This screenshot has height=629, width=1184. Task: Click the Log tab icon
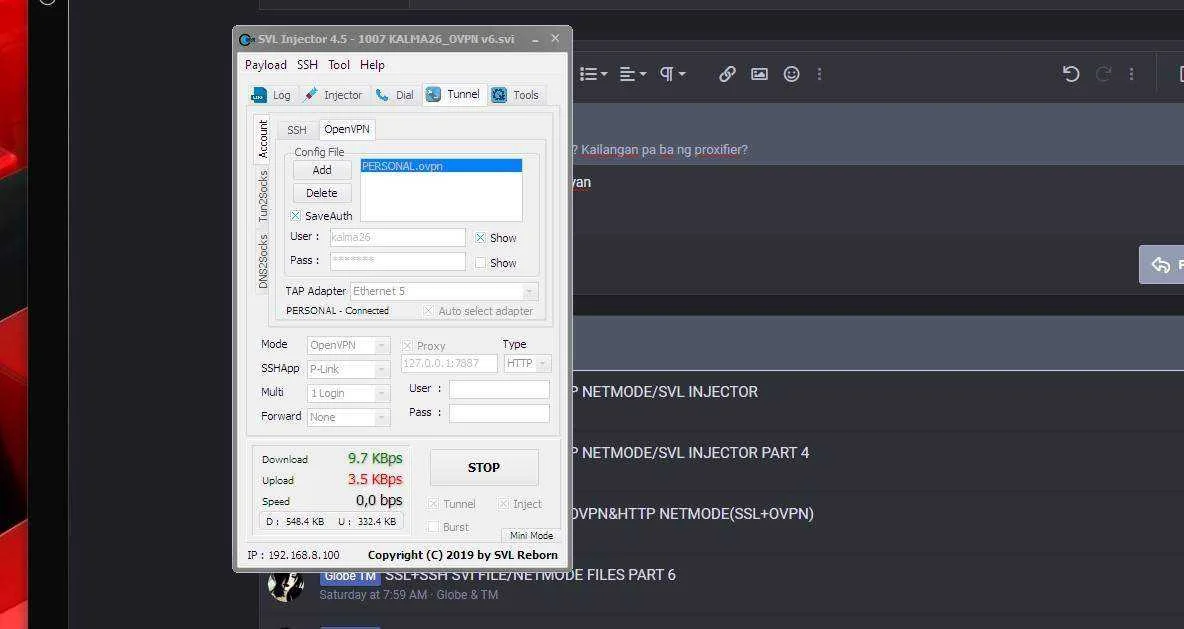coord(259,95)
